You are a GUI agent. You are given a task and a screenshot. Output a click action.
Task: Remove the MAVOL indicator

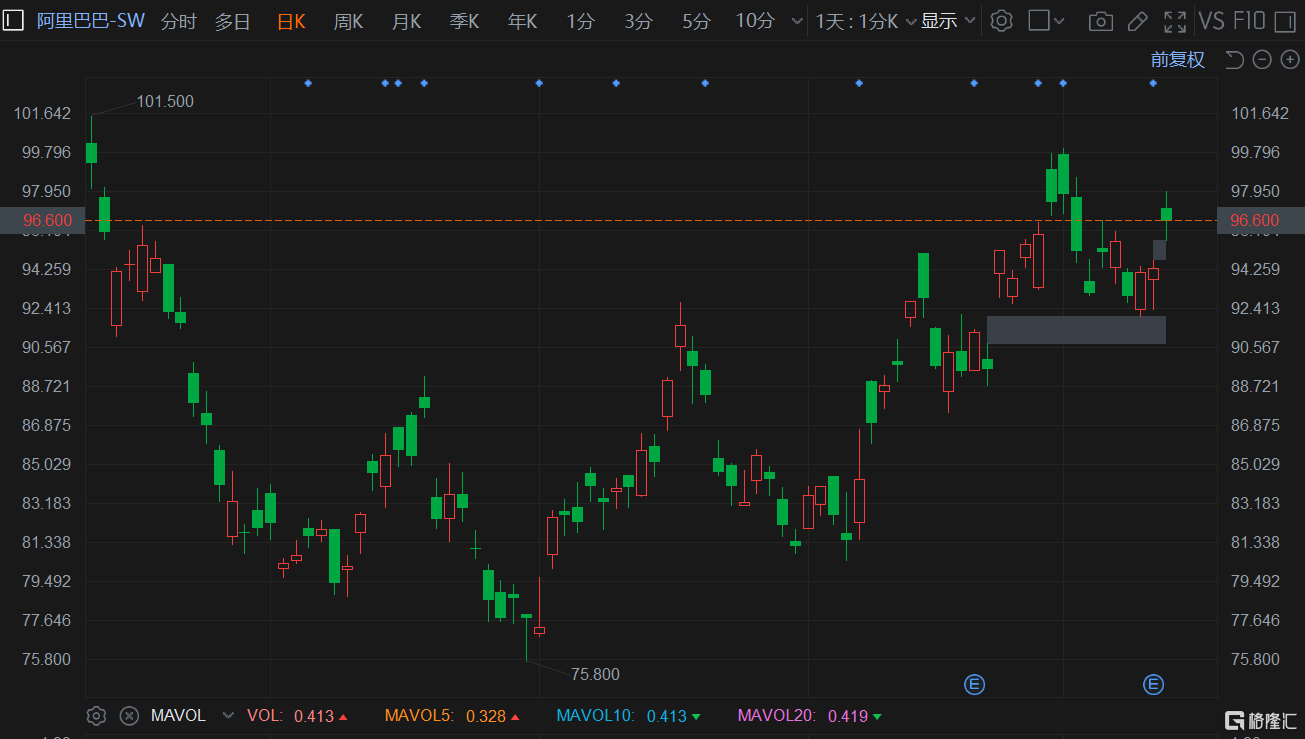coord(129,716)
